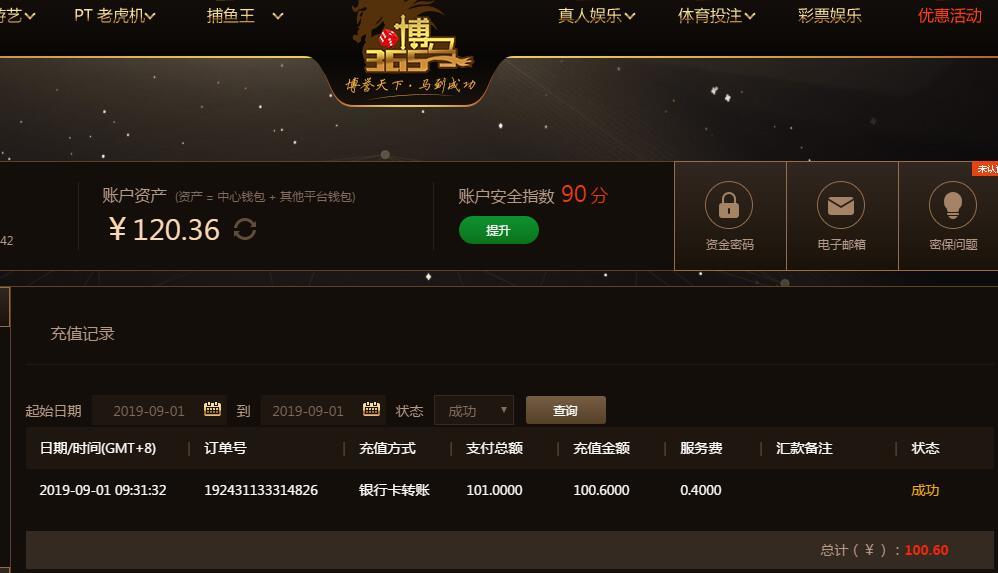Screen dimensions: 998x573
Task: Expand the 状态 dropdown showing 成功
Action: (x=474, y=411)
